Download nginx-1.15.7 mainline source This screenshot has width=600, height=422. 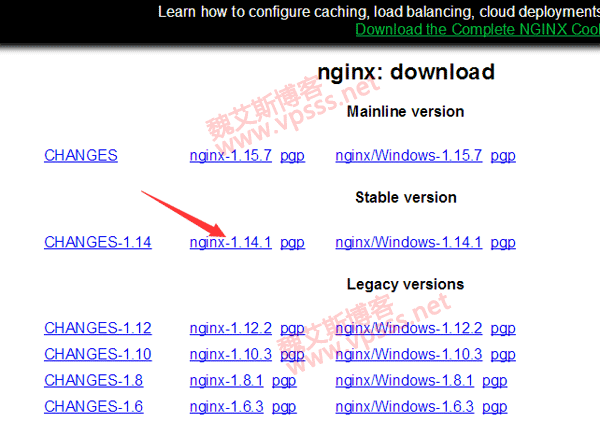coord(230,156)
